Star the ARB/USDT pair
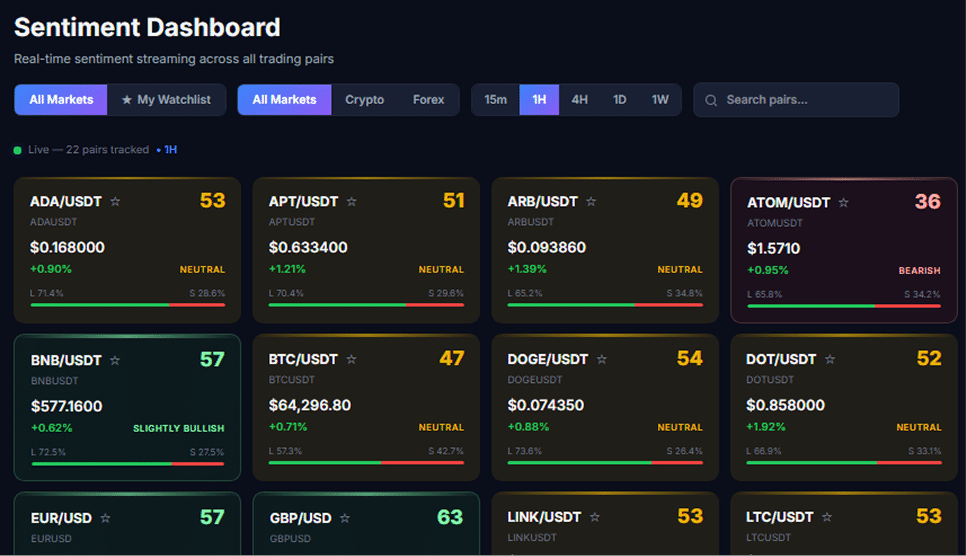The image size is (966, 556). (x=591, y=202)
